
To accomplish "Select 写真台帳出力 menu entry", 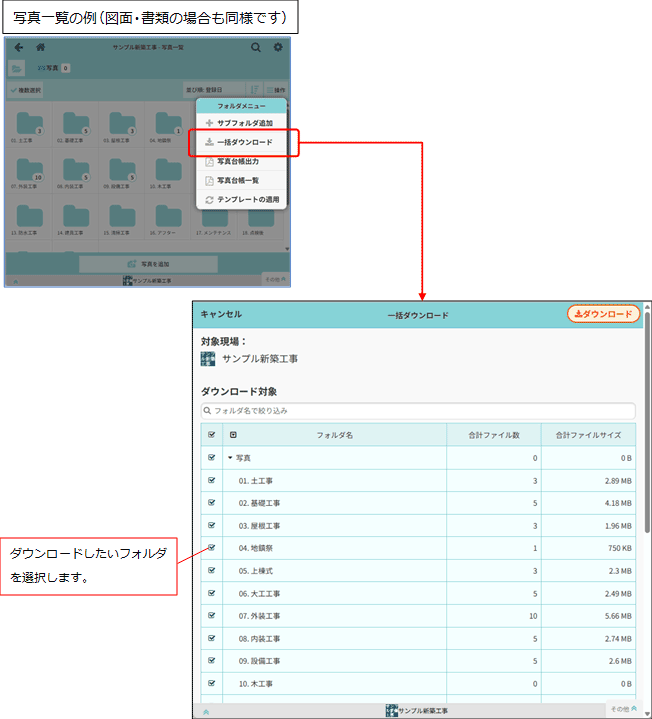I will tap(241, 161).
